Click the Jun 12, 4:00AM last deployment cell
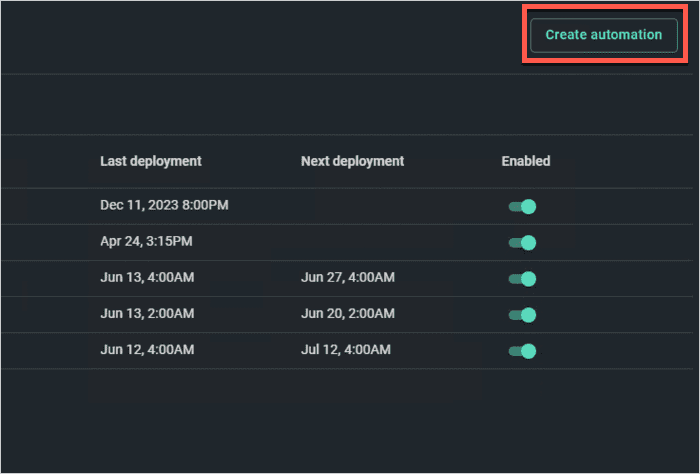The image size is (700, 474). pyautogui.click(x=147, y=350)
